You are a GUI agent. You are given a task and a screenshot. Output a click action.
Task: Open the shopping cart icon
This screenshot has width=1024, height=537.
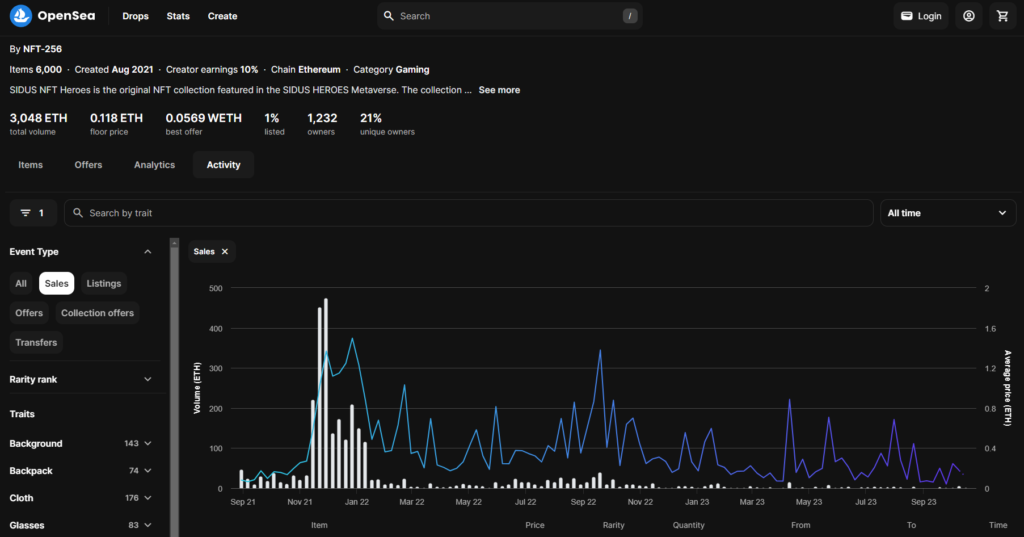[x=1002, y=16]
